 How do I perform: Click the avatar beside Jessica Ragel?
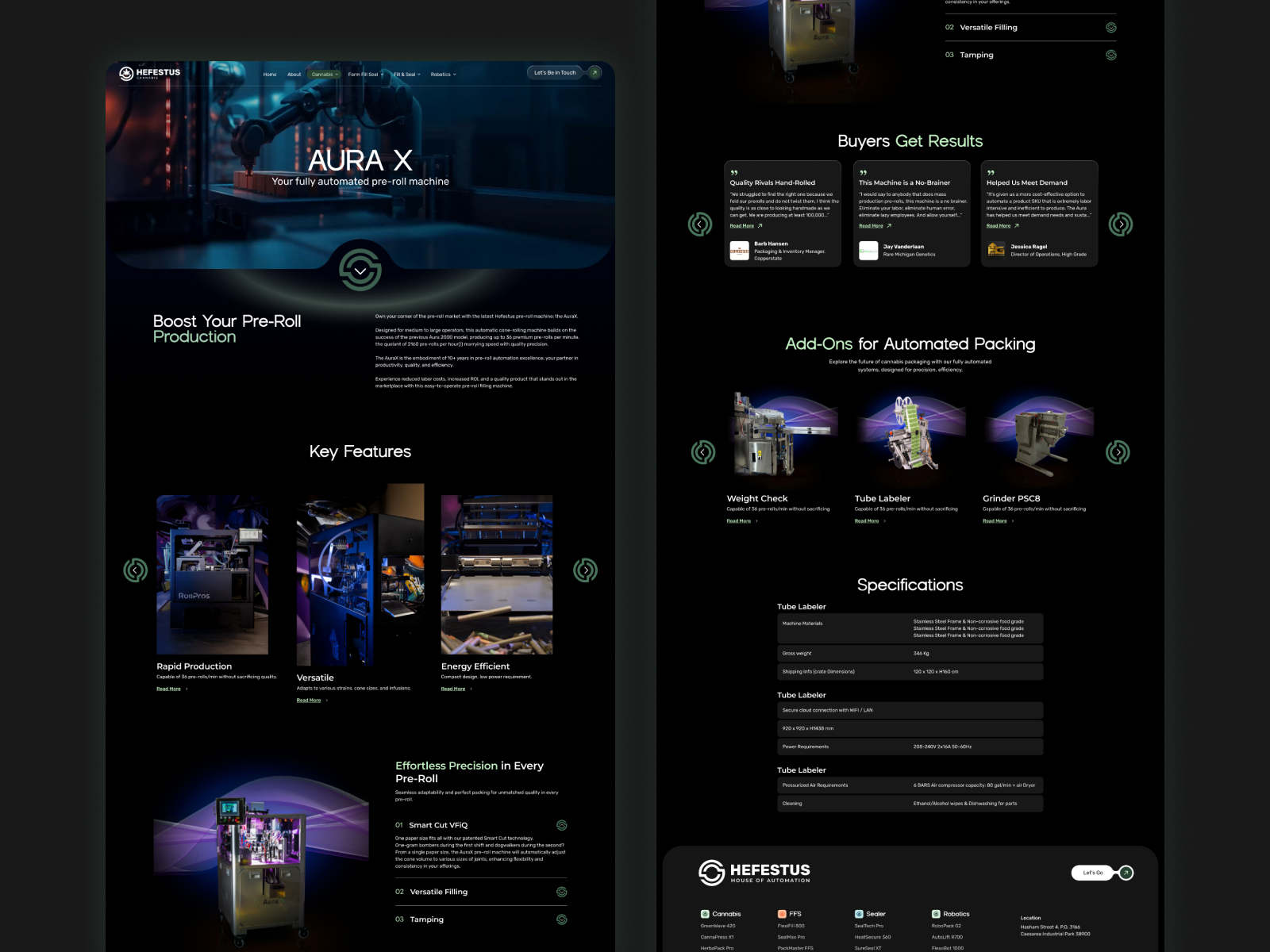point(996,249)
